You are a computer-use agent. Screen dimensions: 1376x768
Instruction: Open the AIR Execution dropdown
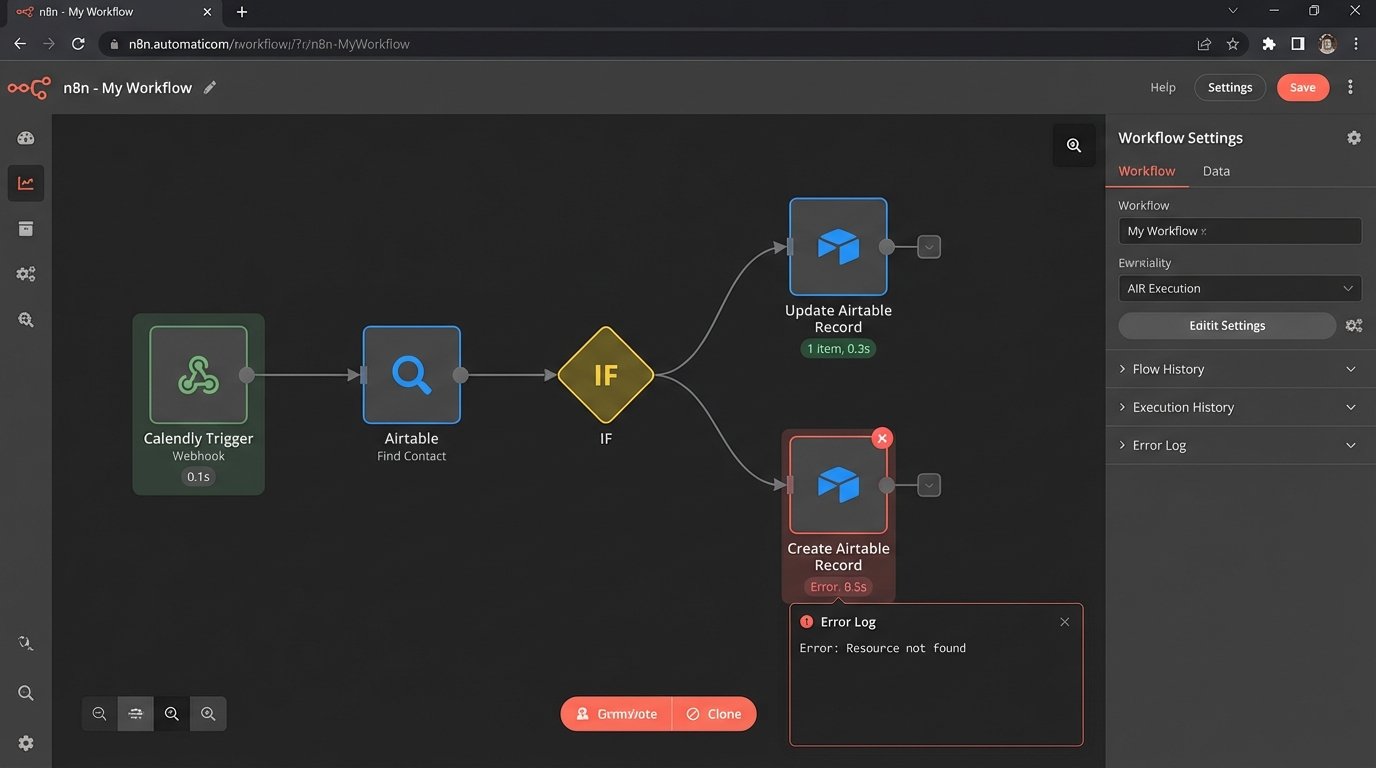[1239, 288]
